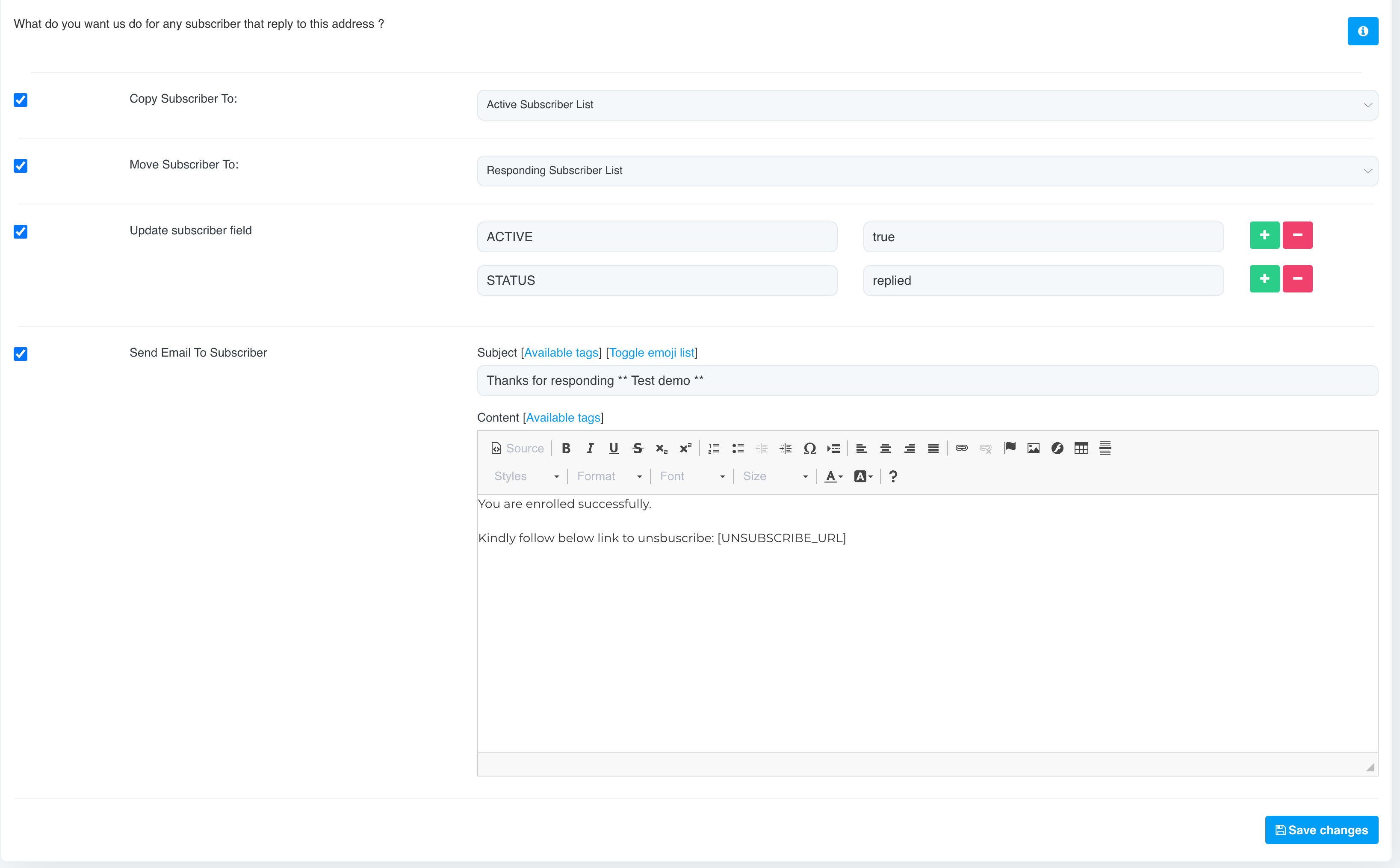Click the blue info icon button
The image size is (1400, 868).
pyautogui.click(x=1362, y=31)
